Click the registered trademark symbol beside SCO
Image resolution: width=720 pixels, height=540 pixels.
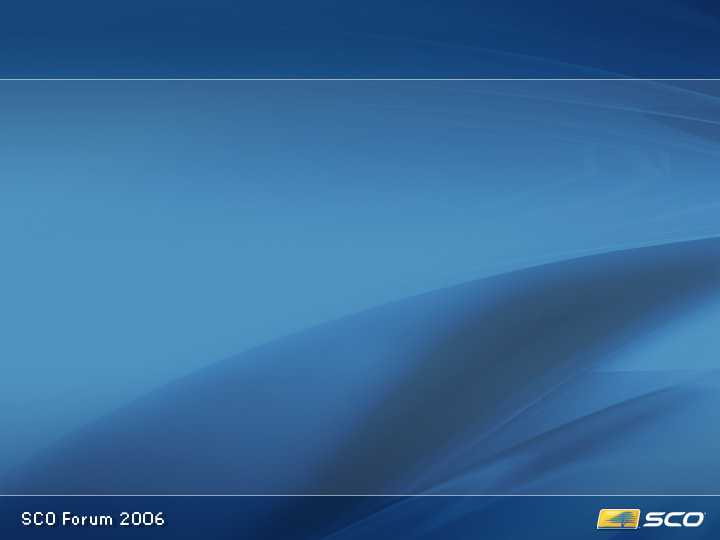click(706, 513)
